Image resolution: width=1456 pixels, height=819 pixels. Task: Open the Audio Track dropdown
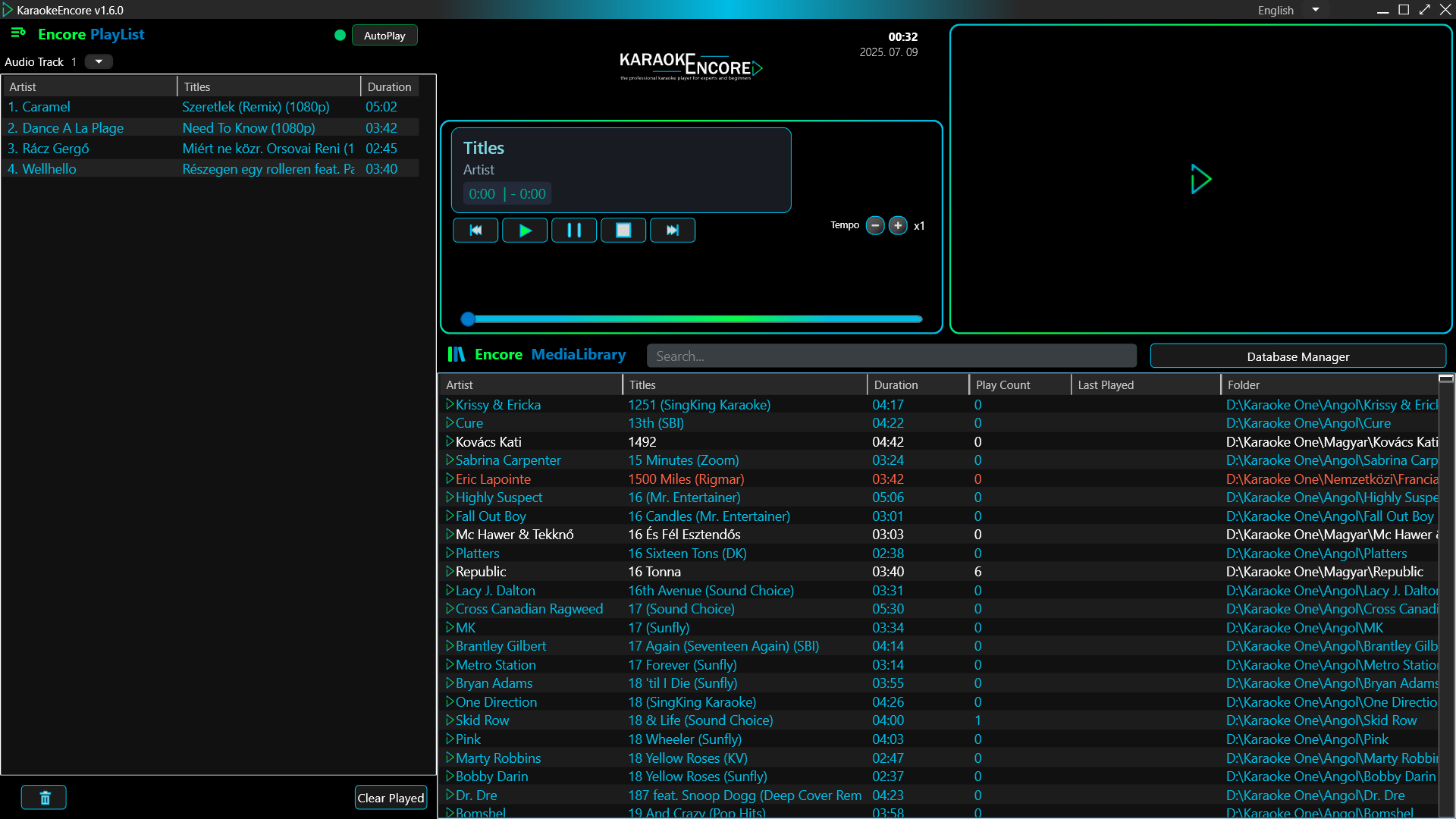pyautogui.click(x=99, y=62)
